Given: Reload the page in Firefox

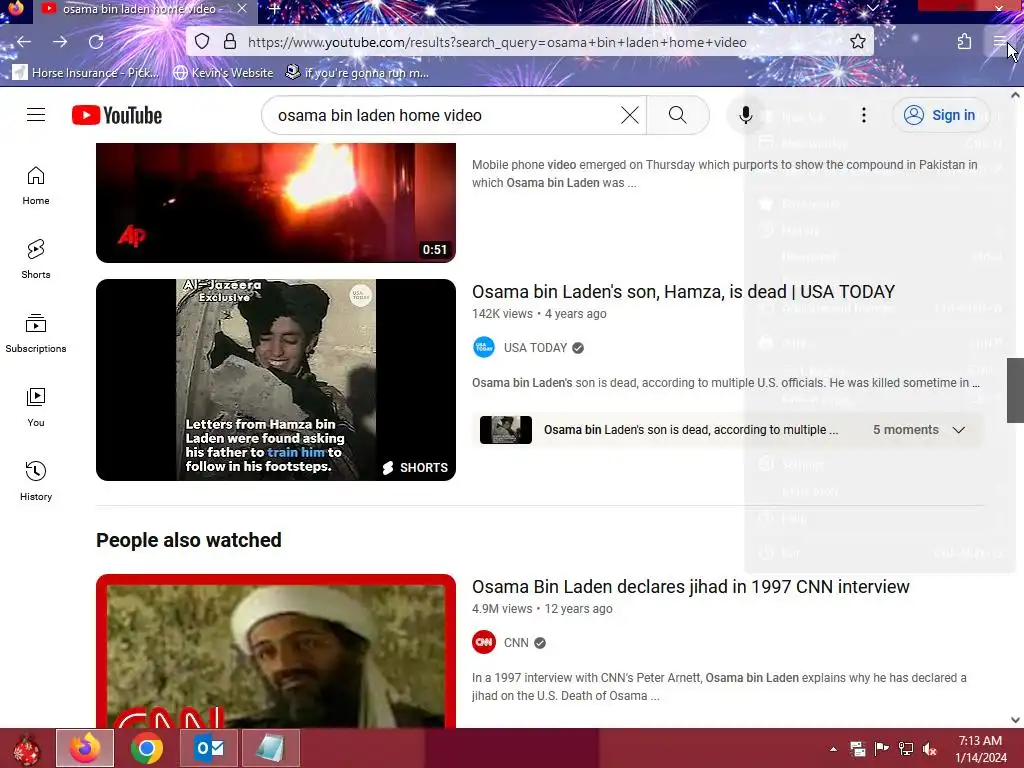Looking at the screenshot, I should point(96,42).
